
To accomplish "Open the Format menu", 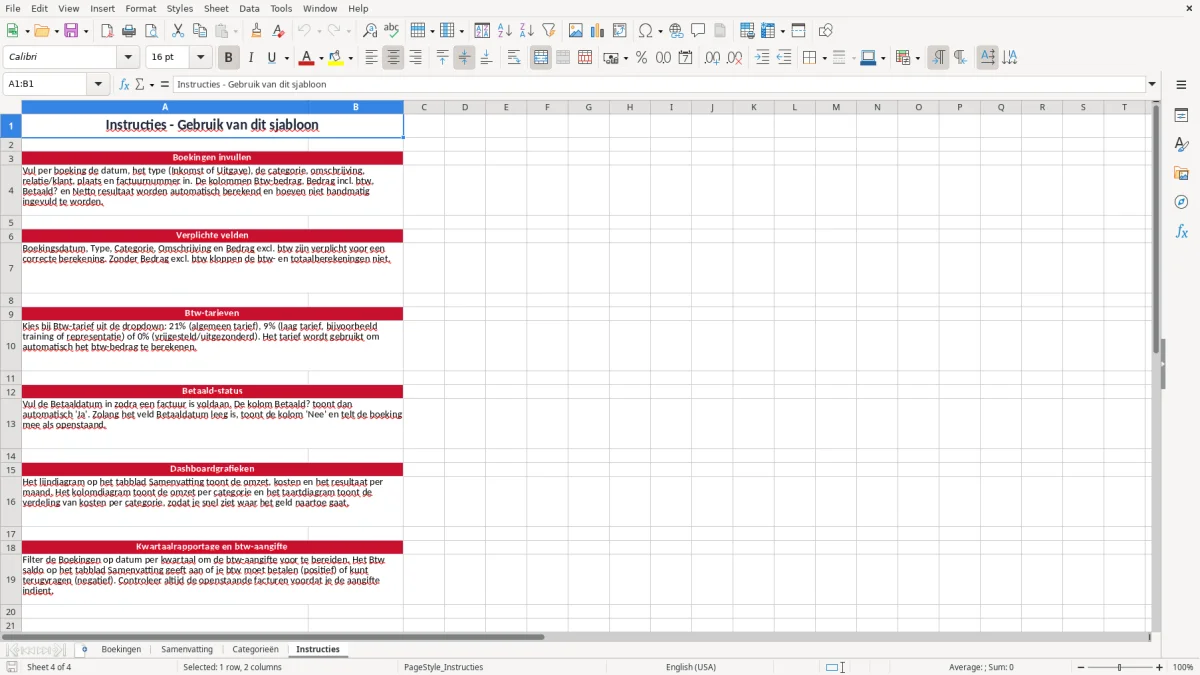I will click(x=140, y=8).
